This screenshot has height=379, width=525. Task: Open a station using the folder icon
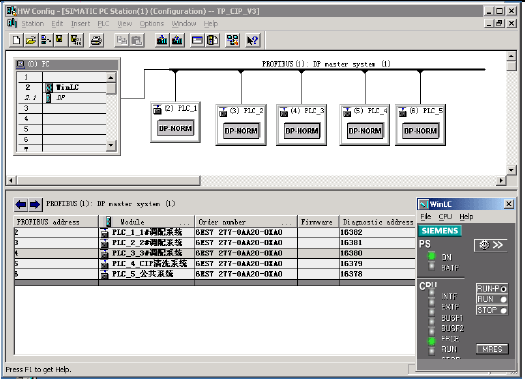click(x=30, y=41)
